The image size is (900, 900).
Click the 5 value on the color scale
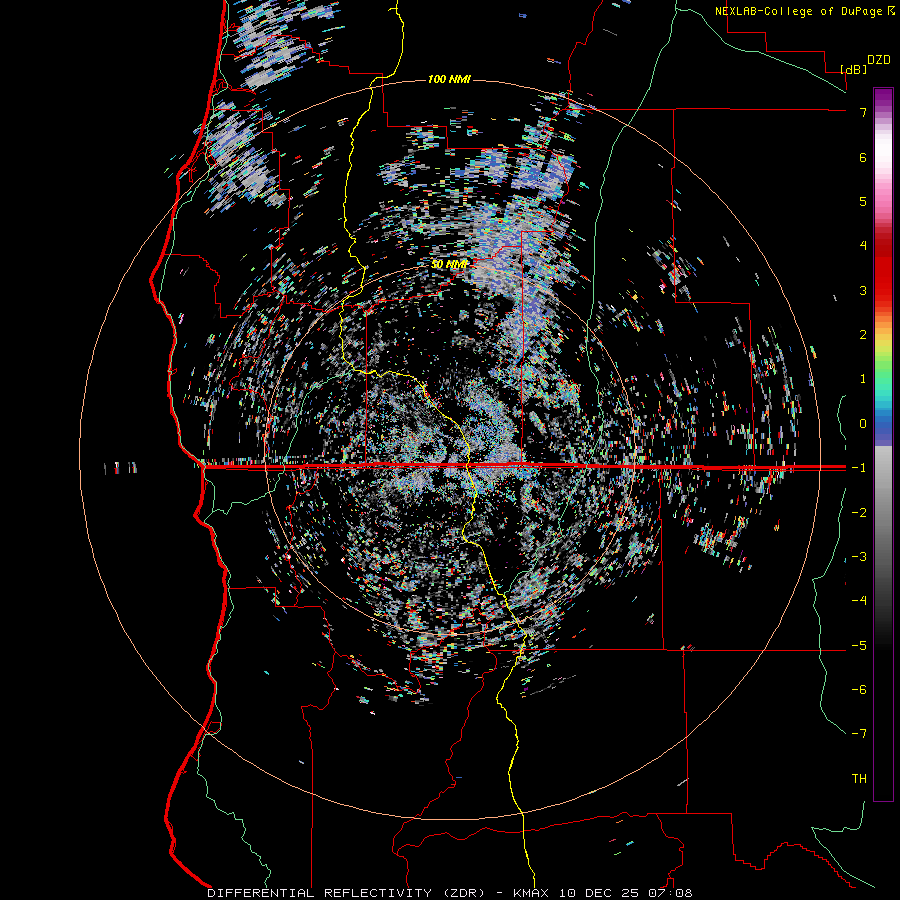coord(863,201)
